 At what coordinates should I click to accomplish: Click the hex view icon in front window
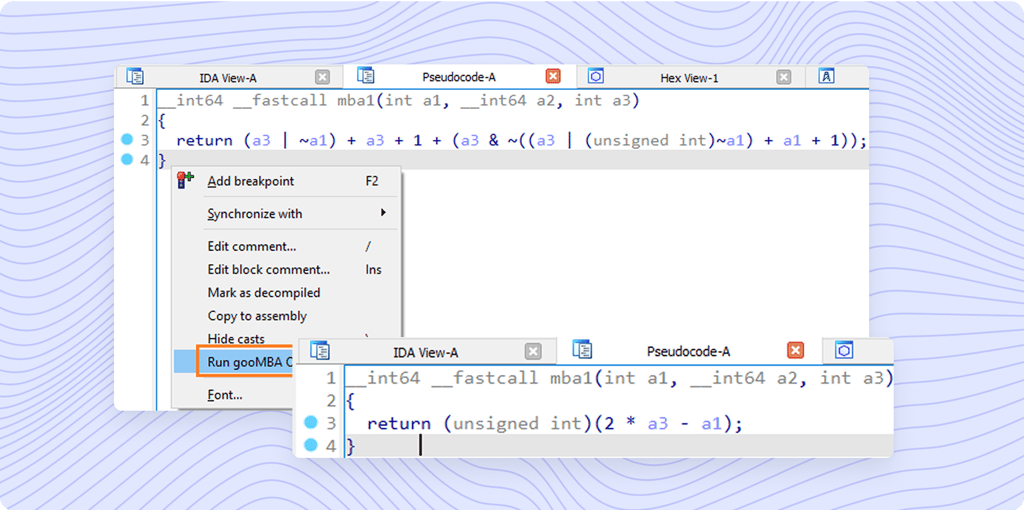[844, 350]
